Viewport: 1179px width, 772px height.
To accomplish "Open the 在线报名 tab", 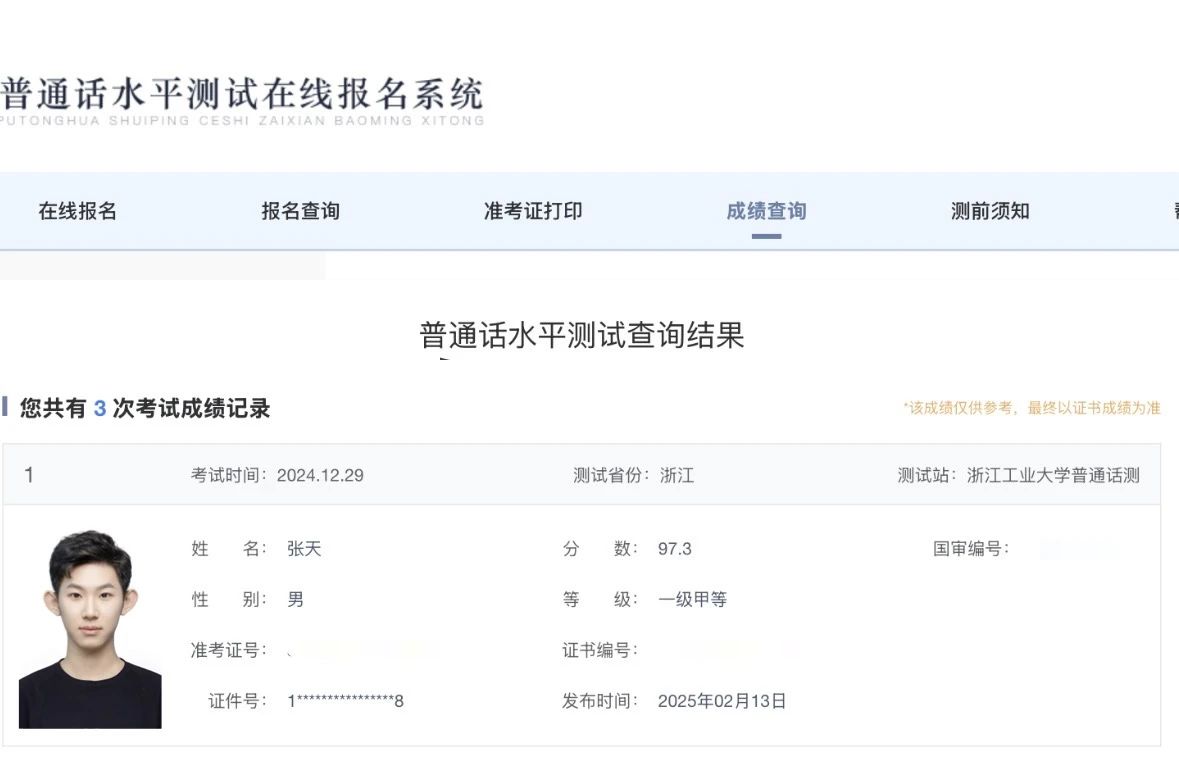I will click(x=78, y=211).
